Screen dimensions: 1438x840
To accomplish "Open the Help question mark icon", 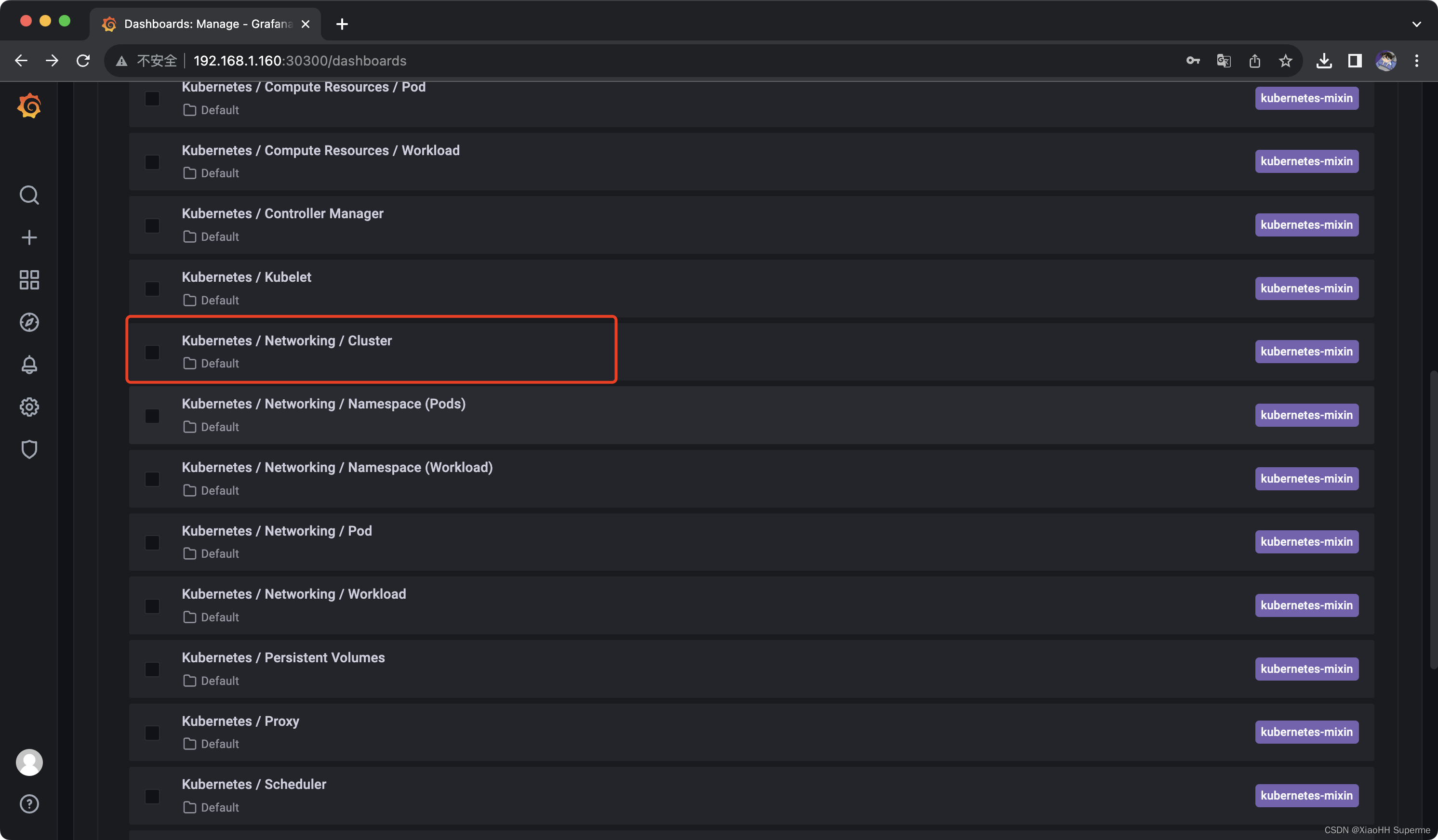I will coord(29,804).
